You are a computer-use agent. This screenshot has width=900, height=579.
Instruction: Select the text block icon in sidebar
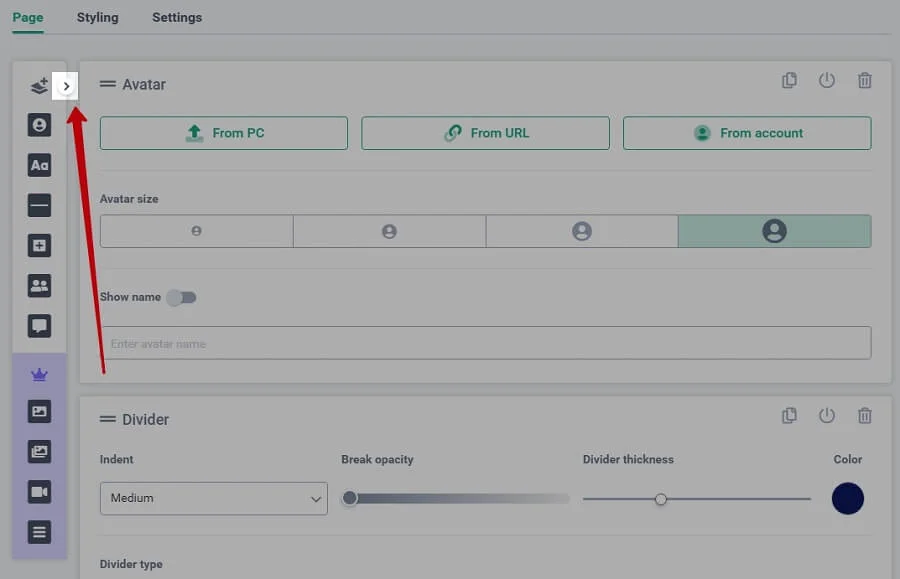coord(39,166)
